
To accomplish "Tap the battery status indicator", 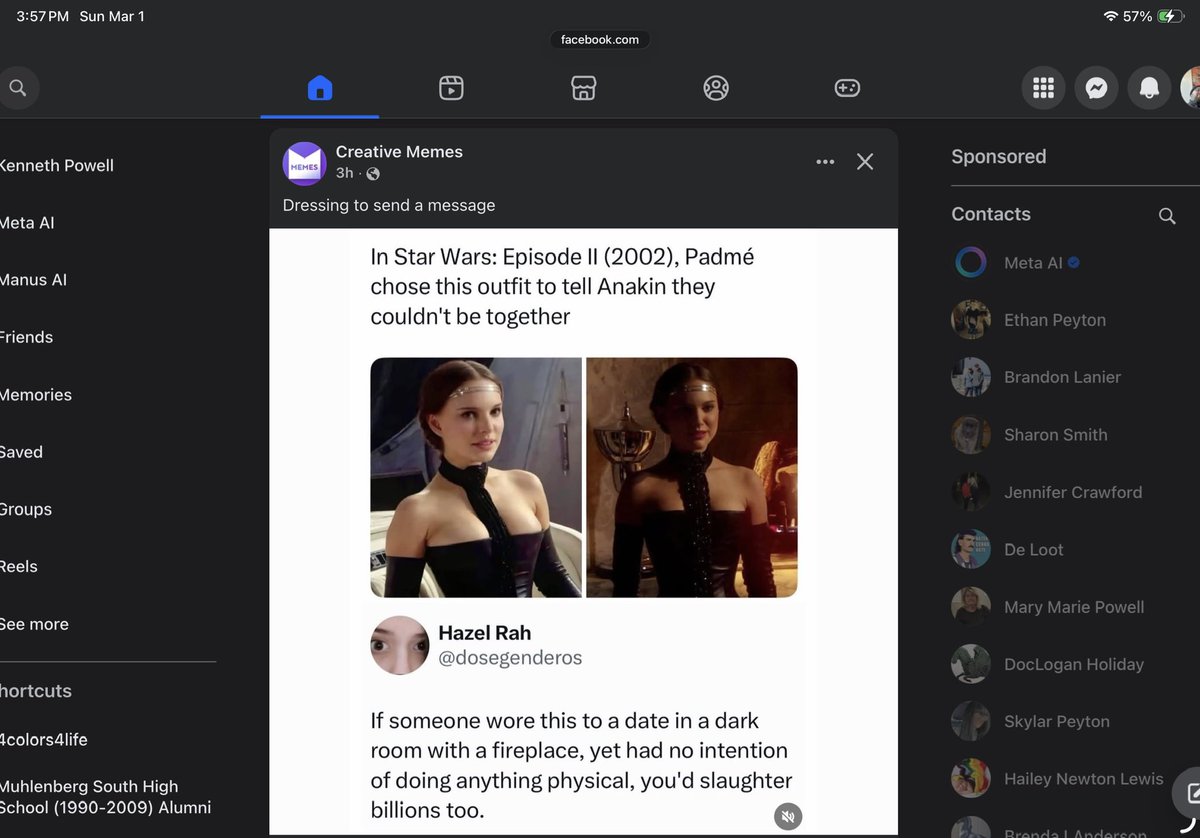I will (x=1170, y=16).
